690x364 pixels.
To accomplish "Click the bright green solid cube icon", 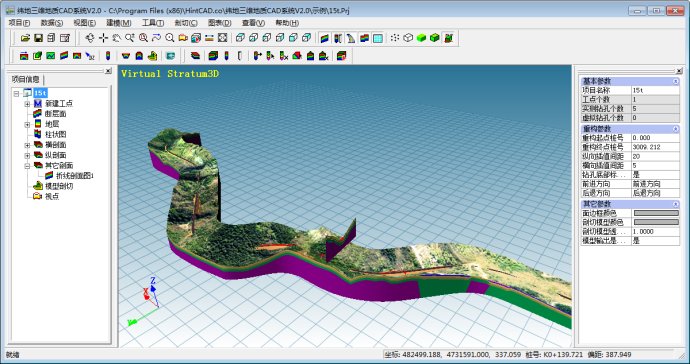I will pyautogui.click(x=422, y=38).
